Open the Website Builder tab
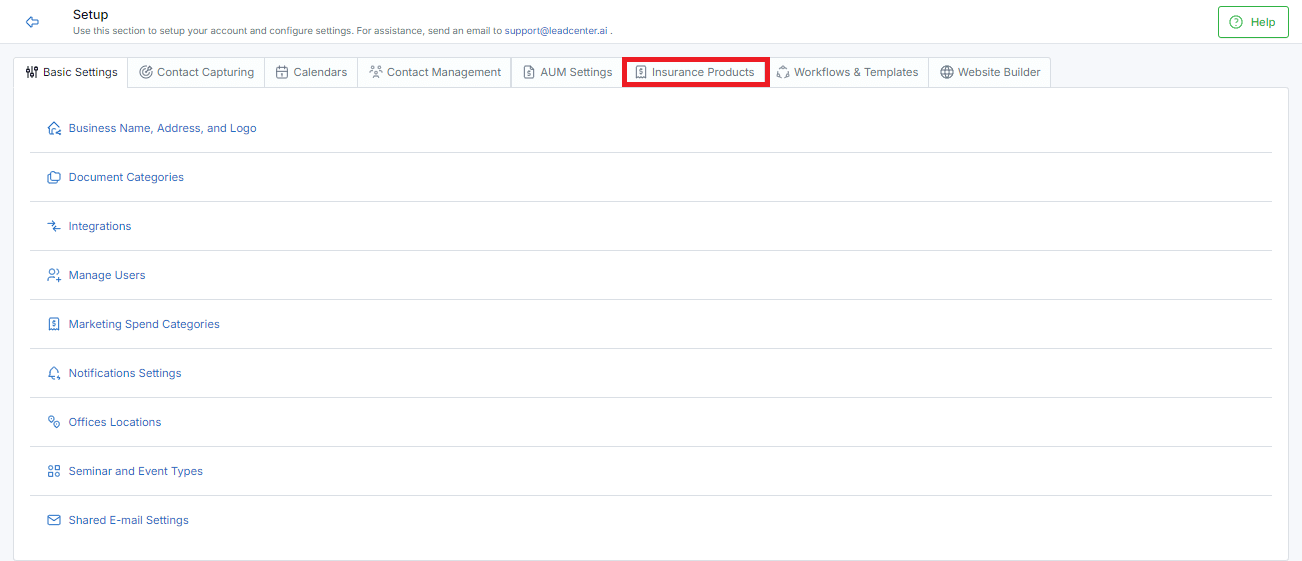The height and width of the screenshot is (561, 1302). point(990,72)
